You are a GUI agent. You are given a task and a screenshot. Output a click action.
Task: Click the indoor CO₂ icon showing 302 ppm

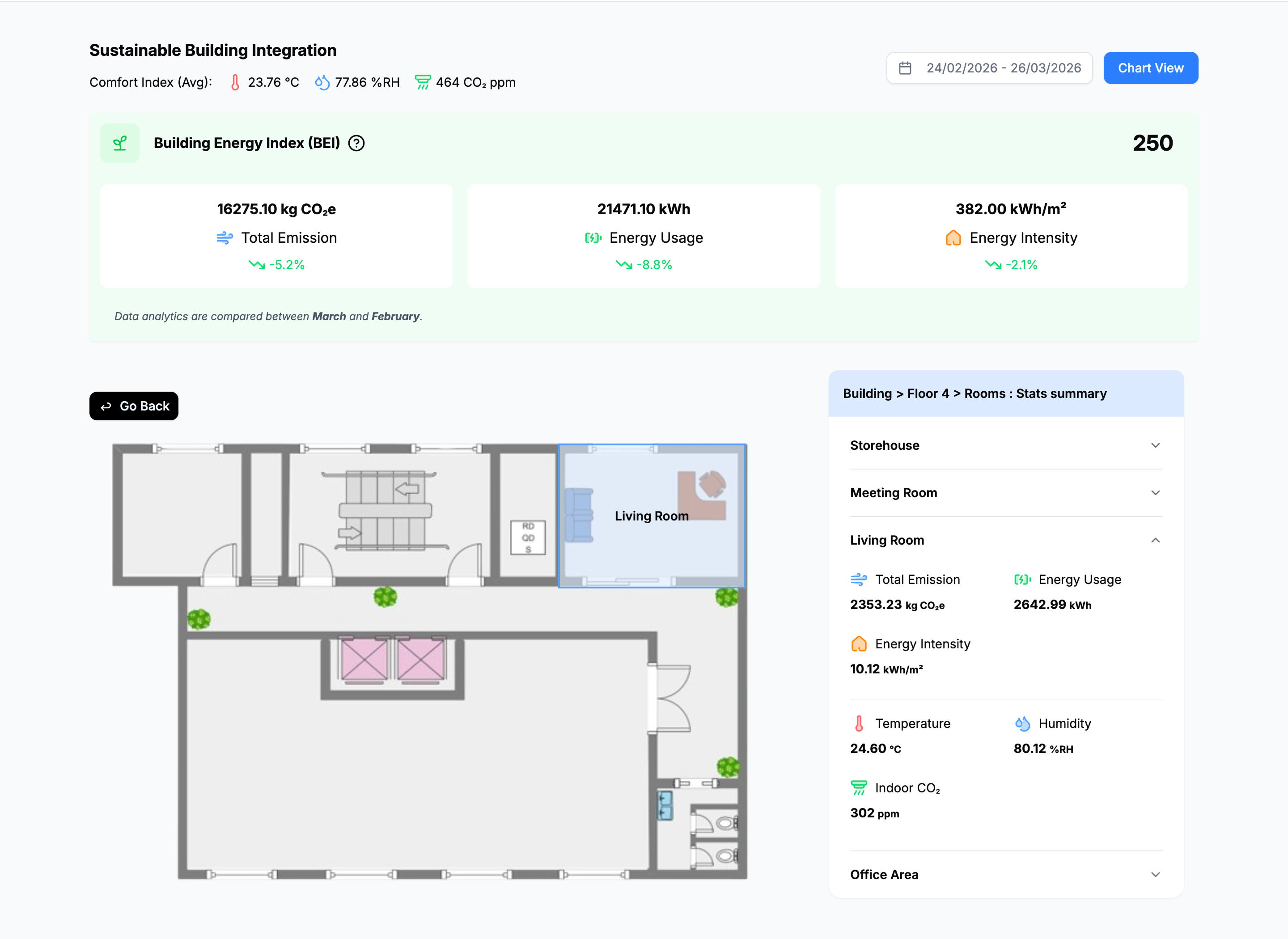pyautogui.click(x=858, y=788)
